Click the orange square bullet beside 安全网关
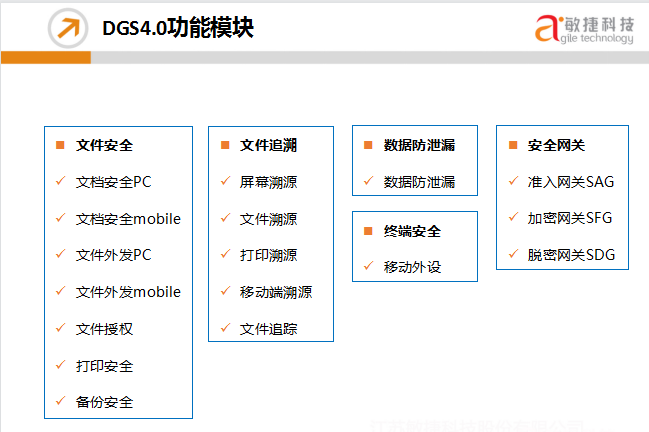 point(512,145)
